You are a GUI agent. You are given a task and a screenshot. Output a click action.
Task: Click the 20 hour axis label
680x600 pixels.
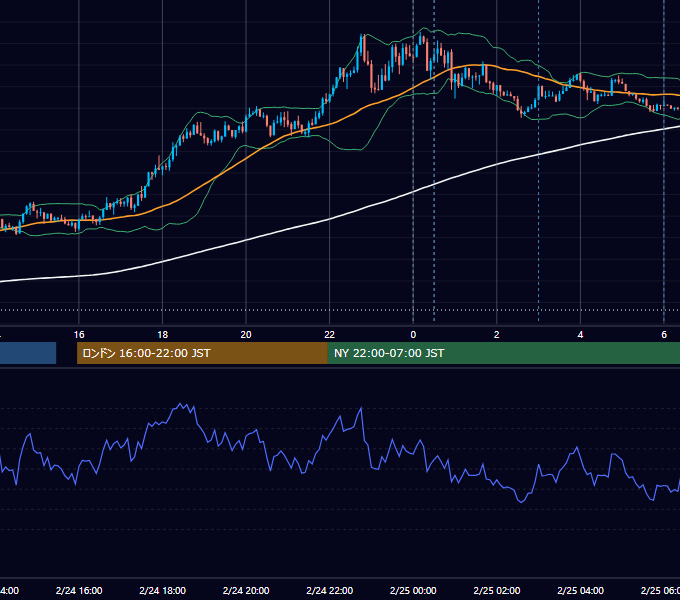pyautogui.click(x=246, y=335)
